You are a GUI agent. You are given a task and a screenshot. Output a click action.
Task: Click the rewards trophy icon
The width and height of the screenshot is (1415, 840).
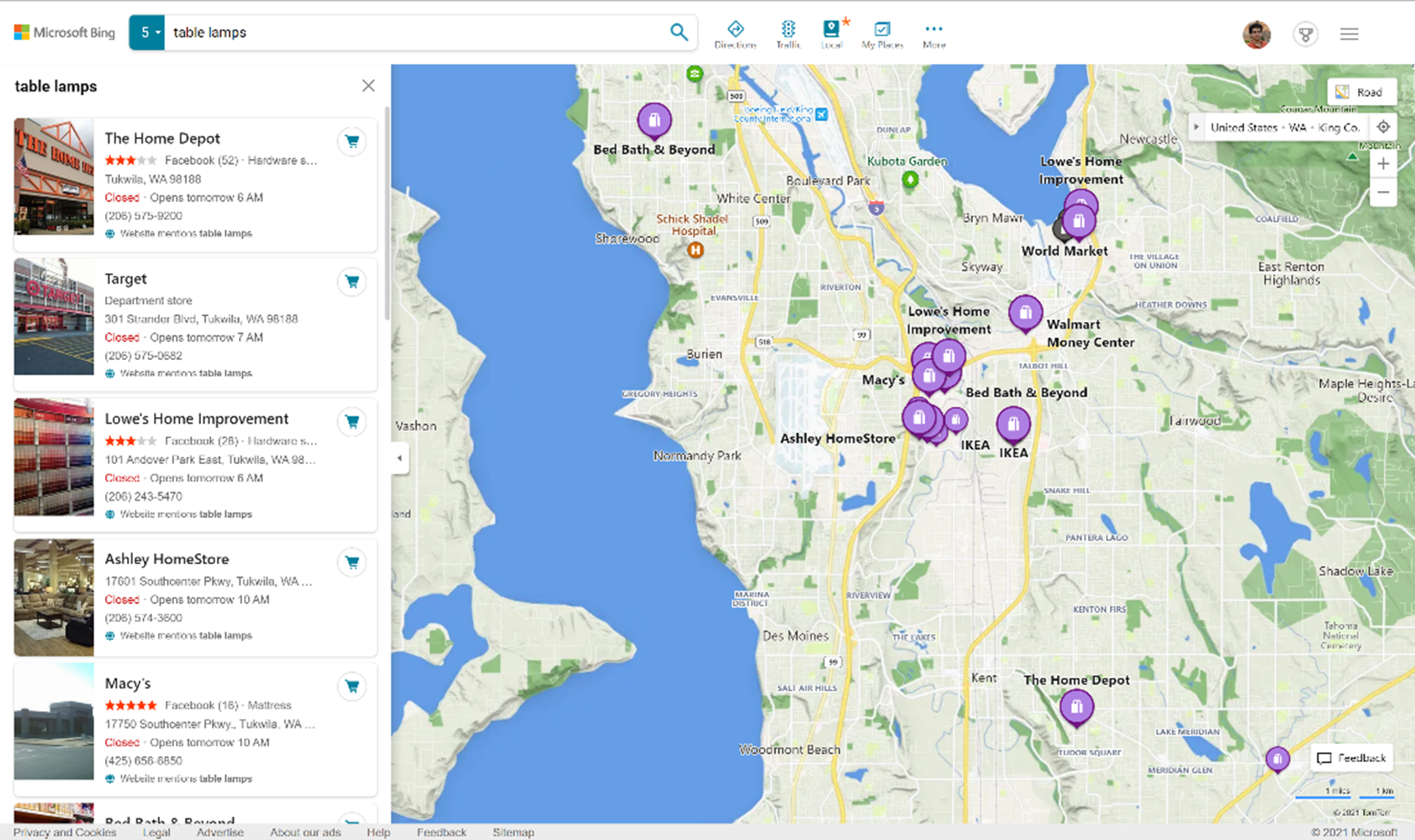pos(1305,34)
